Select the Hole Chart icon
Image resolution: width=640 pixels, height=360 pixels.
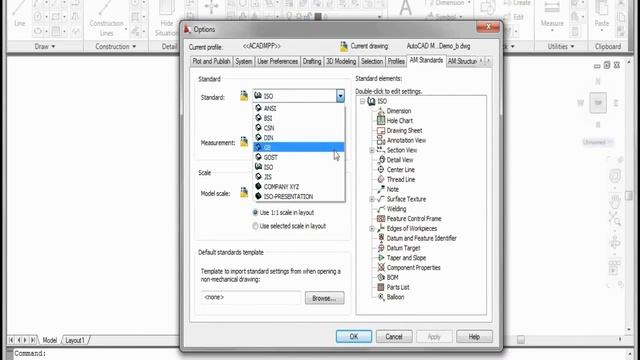(381, 120)
